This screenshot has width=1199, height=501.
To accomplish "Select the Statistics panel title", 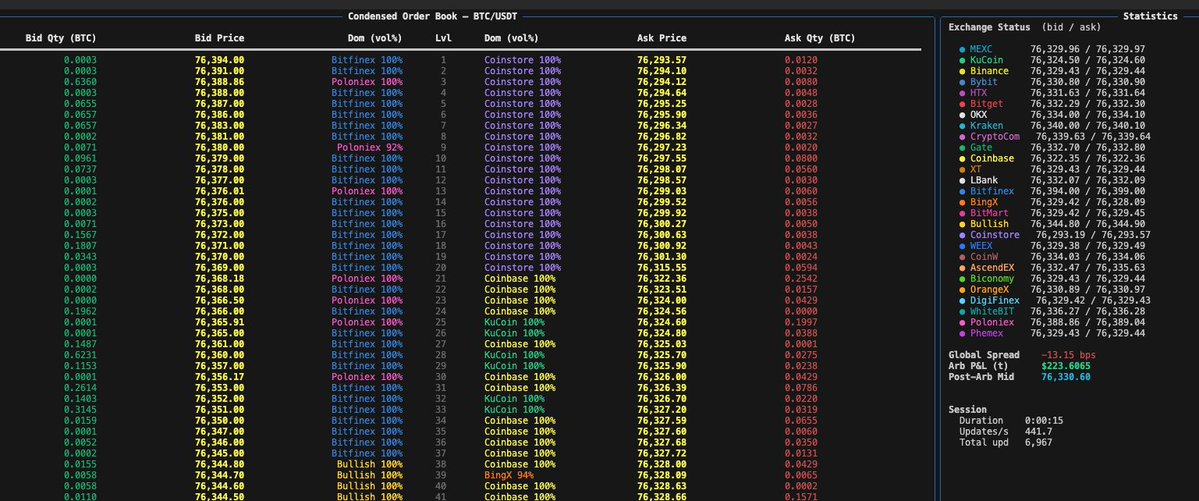I will click(x=1150, y=16).
